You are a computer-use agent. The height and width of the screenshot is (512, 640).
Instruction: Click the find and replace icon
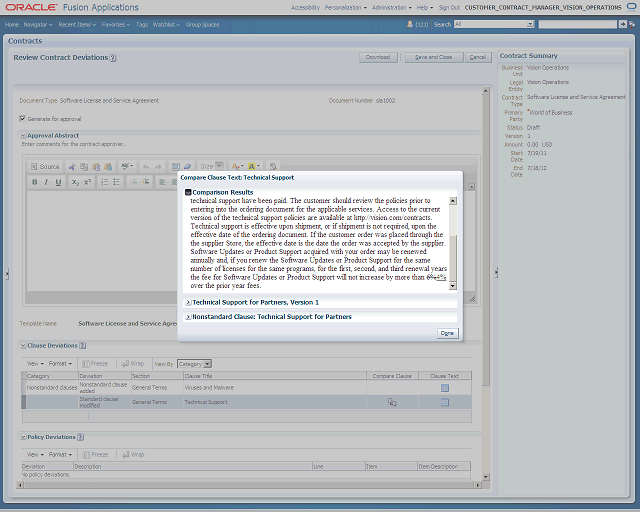click(x=273, y=167)
